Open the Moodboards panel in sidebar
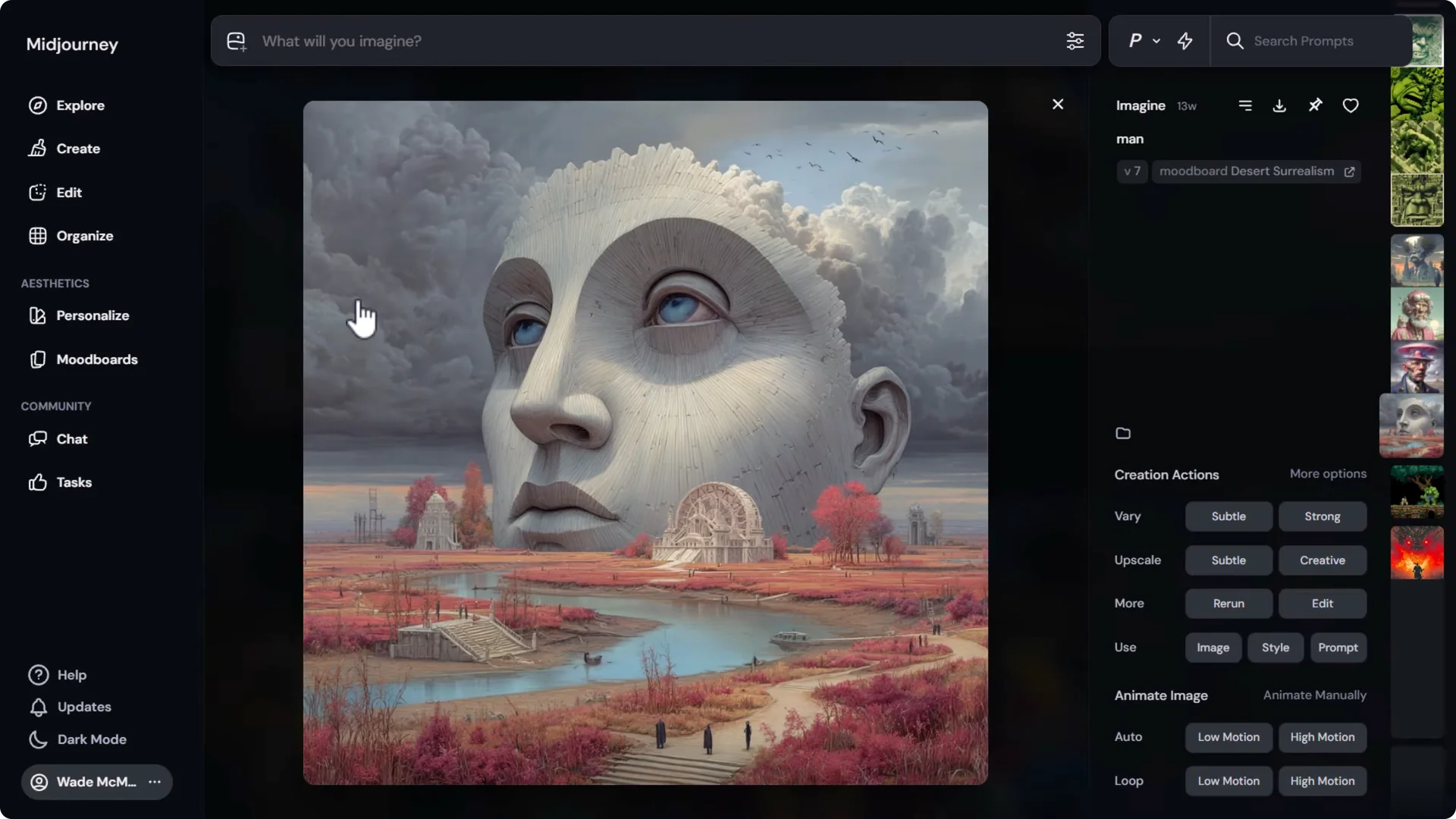This screenshot has height=819, width=1456. click(x=97, y=359)
